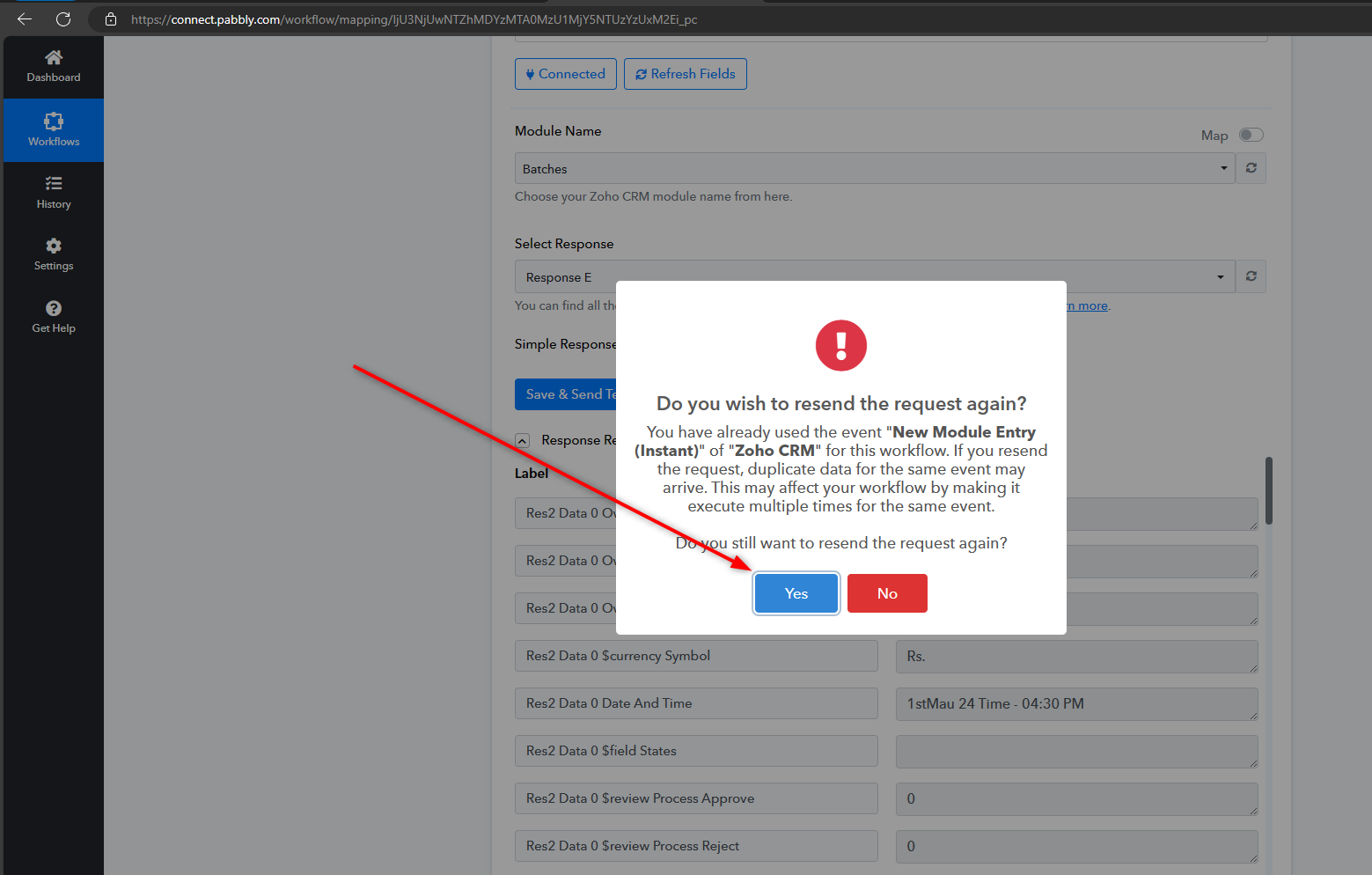The image size is (1372, 875).
Task: Decline resend by clicking No
Action: point(887,593)
